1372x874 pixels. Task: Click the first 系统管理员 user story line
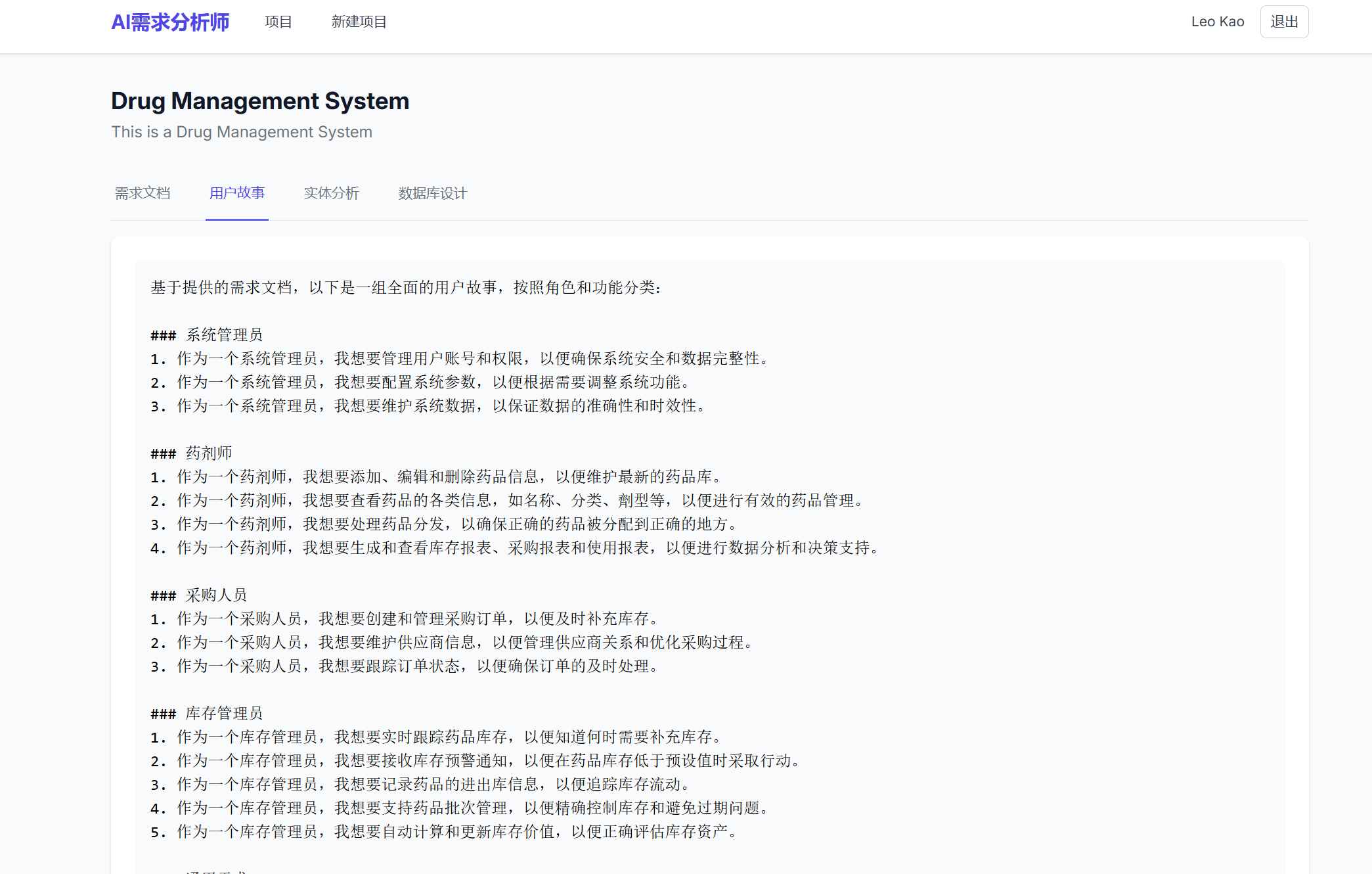pos(460,359)
